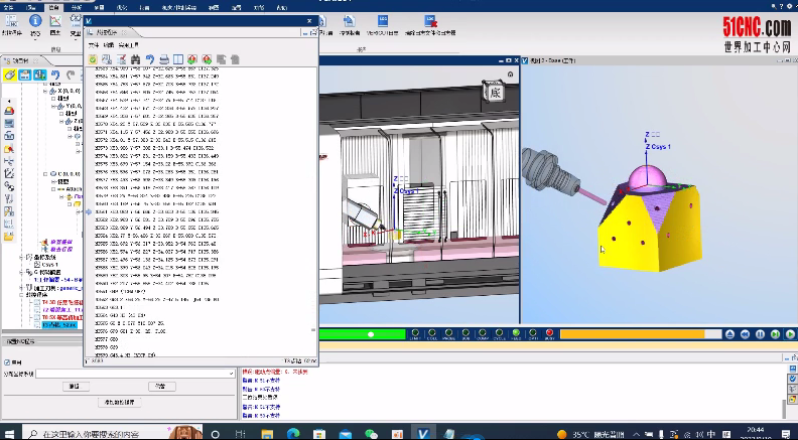Click the blue undo arrow in NC program toolbar
Viewport: 798px width, 440px height.
tap(149, 60)
